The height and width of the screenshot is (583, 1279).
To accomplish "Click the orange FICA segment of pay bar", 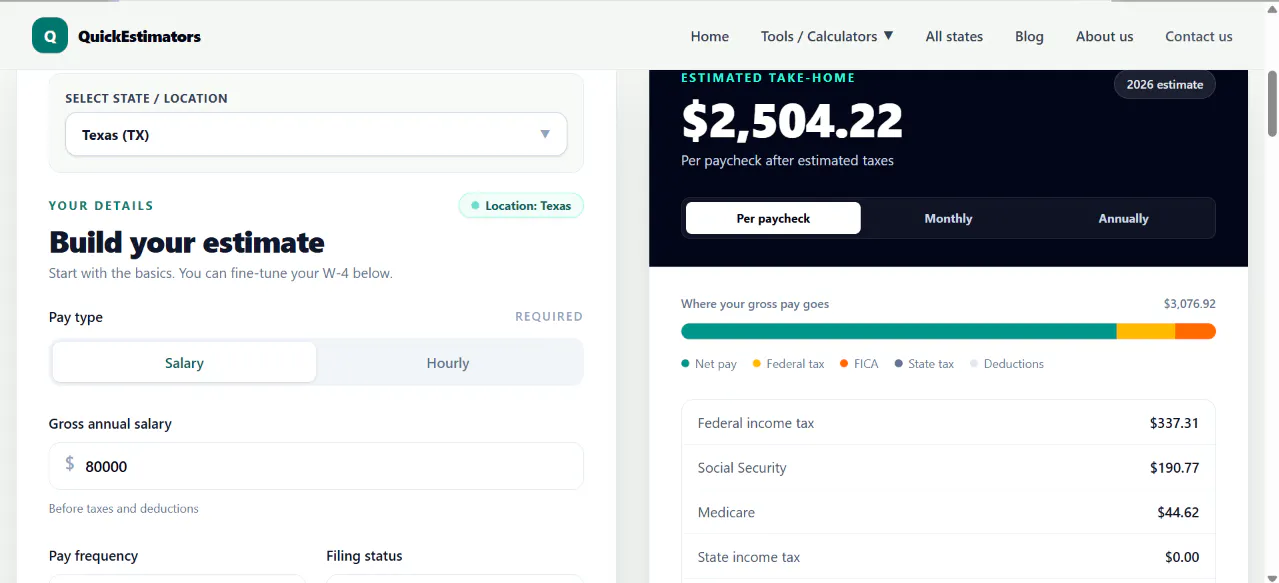I will 1195,331.
